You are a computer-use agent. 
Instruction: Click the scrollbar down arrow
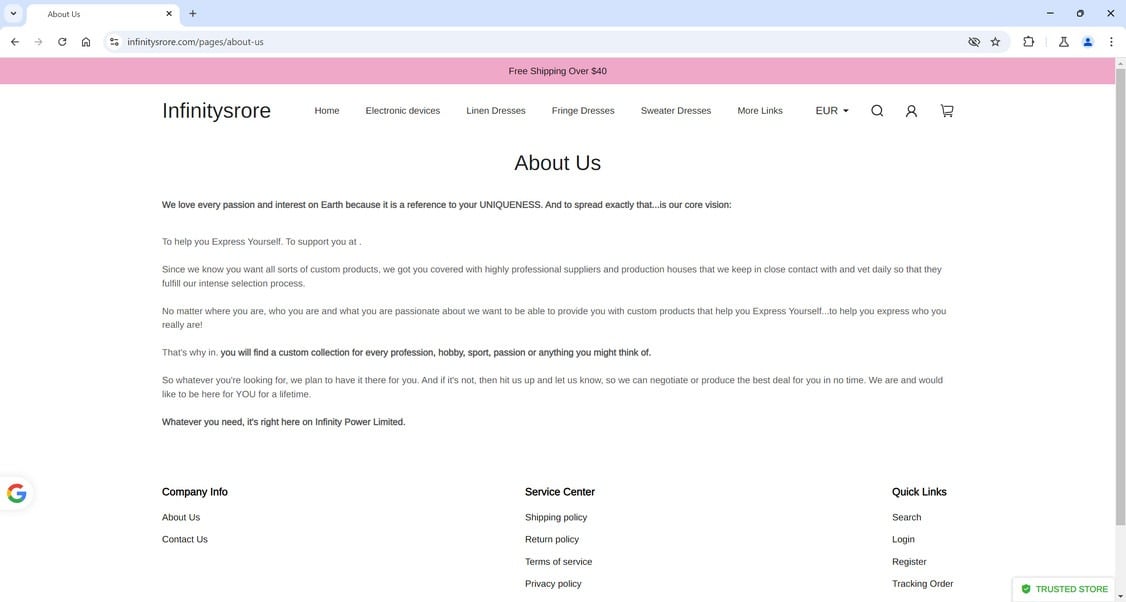pyautogui.click(x=1120, y=596)
